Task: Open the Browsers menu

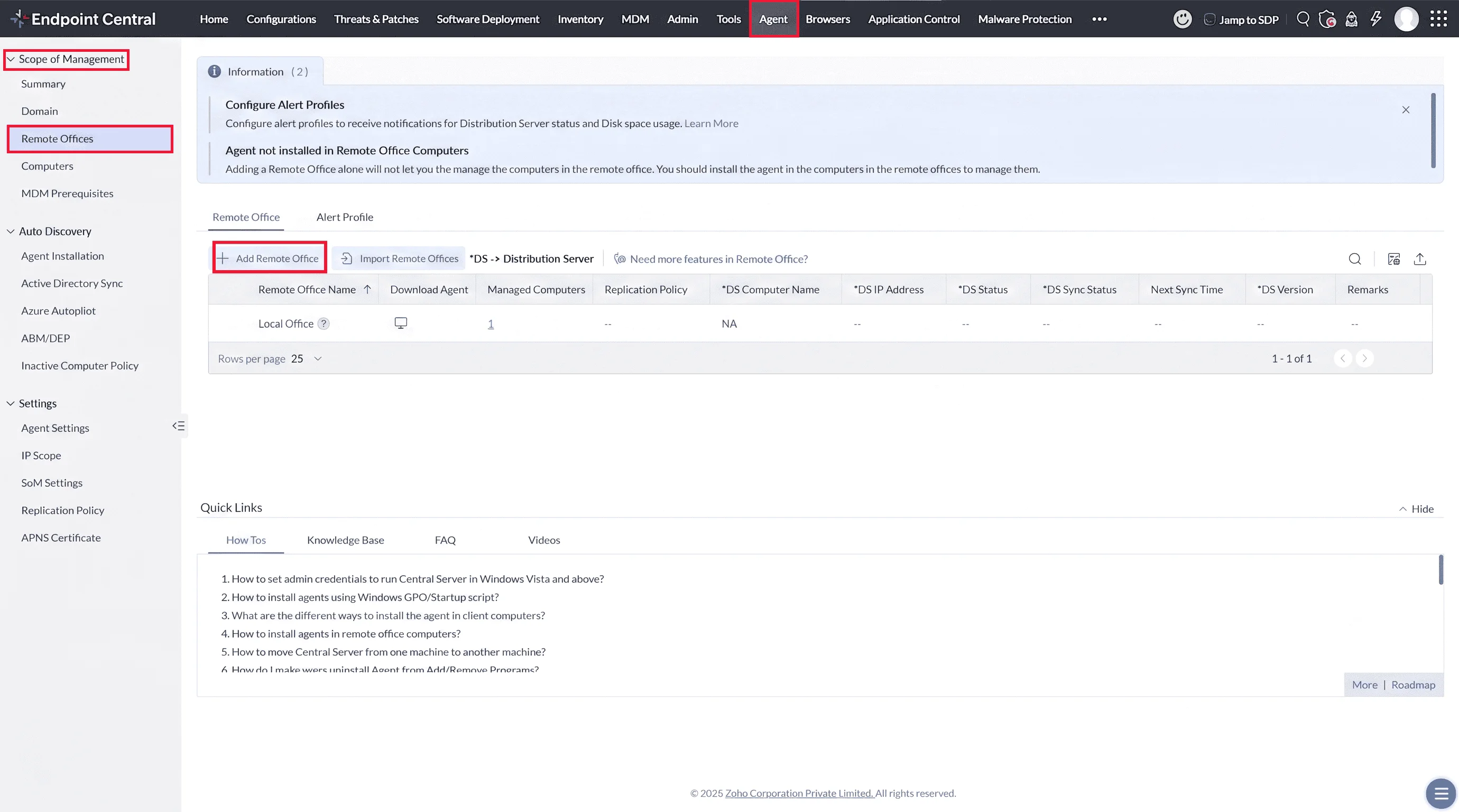Action: tap(827, 19)
